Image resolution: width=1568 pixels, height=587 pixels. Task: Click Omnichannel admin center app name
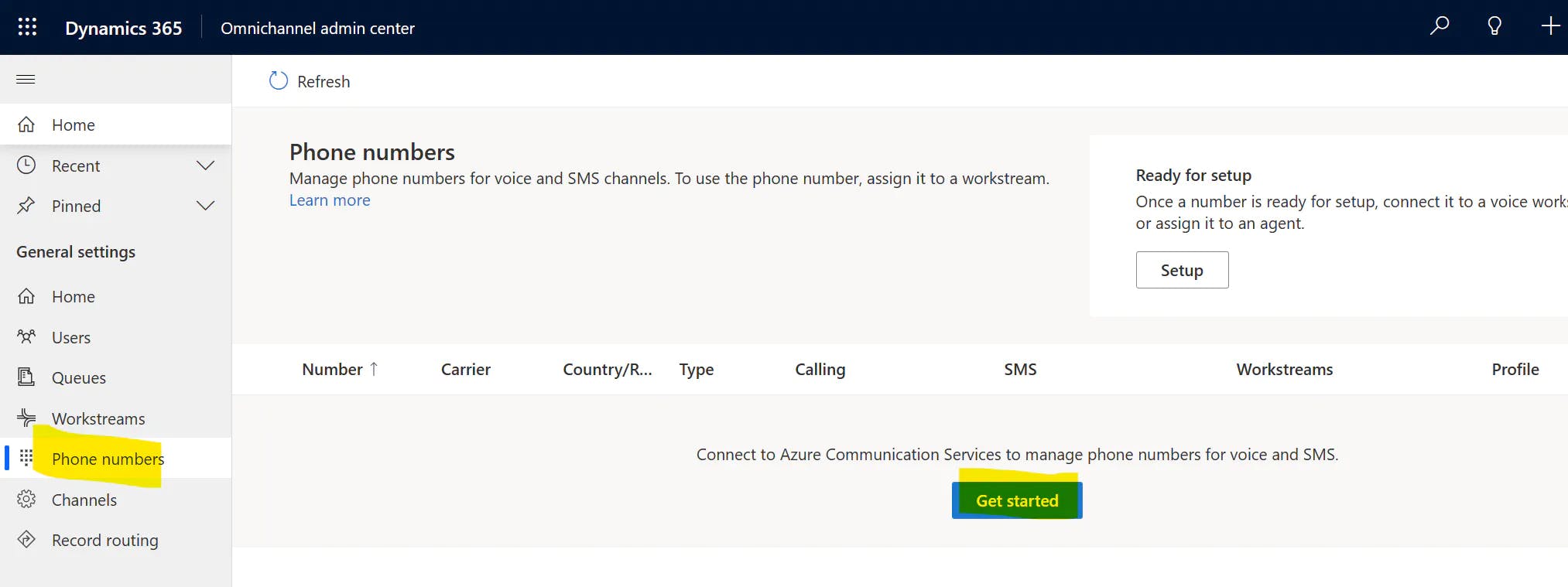click(317, 28)
